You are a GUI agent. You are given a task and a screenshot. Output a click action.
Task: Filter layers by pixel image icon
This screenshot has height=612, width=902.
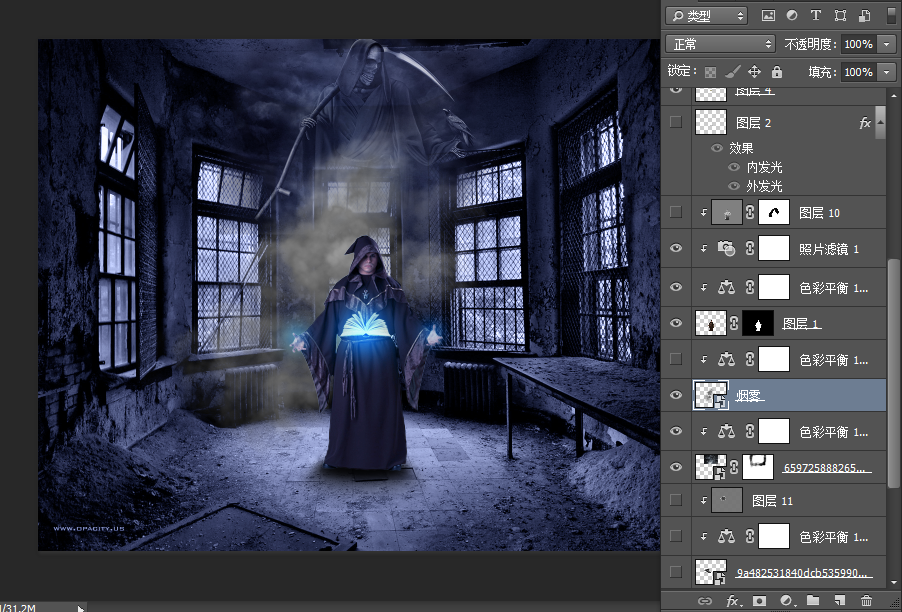click(768, 16)
